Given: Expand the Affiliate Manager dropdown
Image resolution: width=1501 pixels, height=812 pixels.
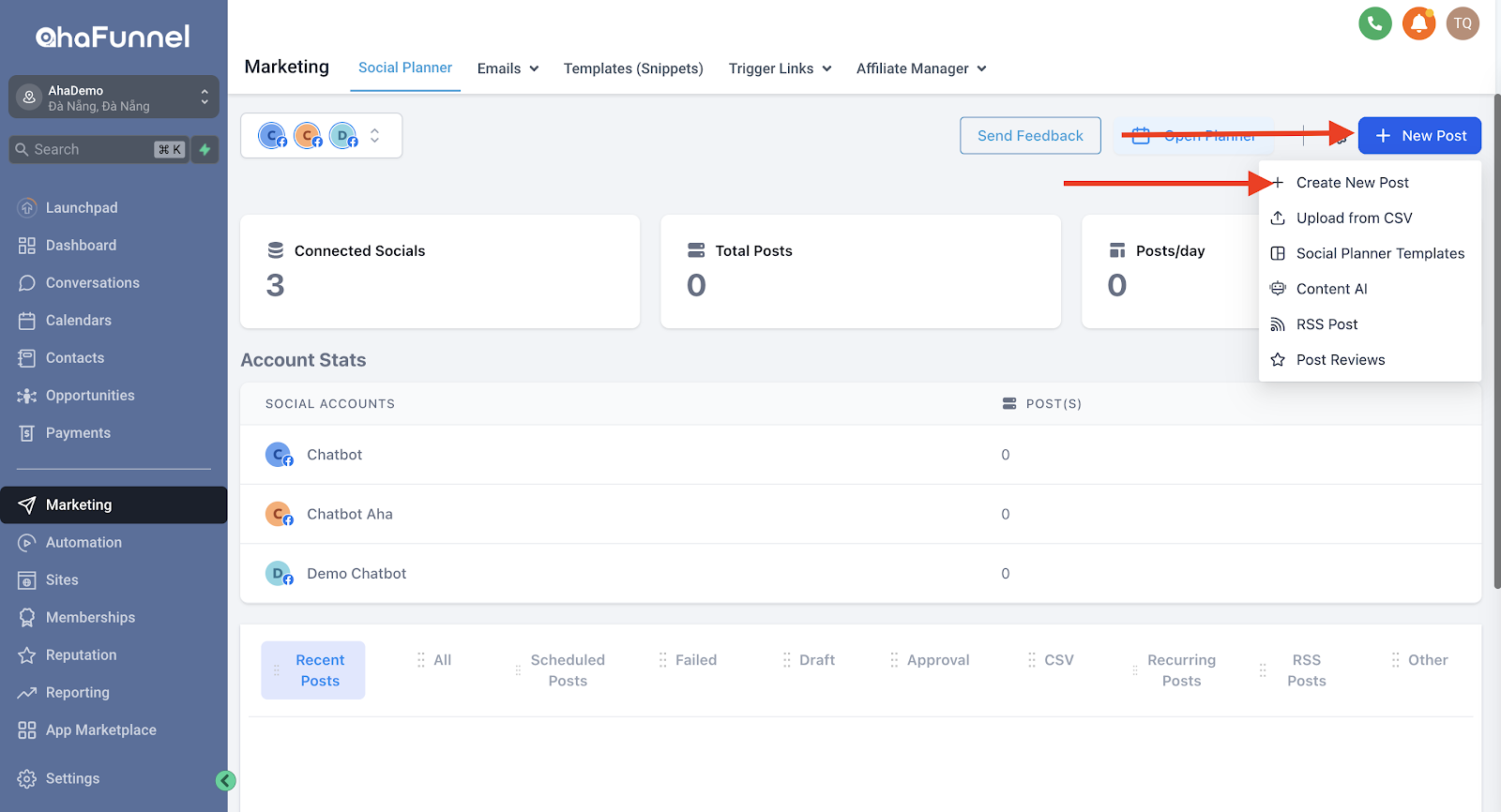Looking at the screenshot, I should point(921,68).
